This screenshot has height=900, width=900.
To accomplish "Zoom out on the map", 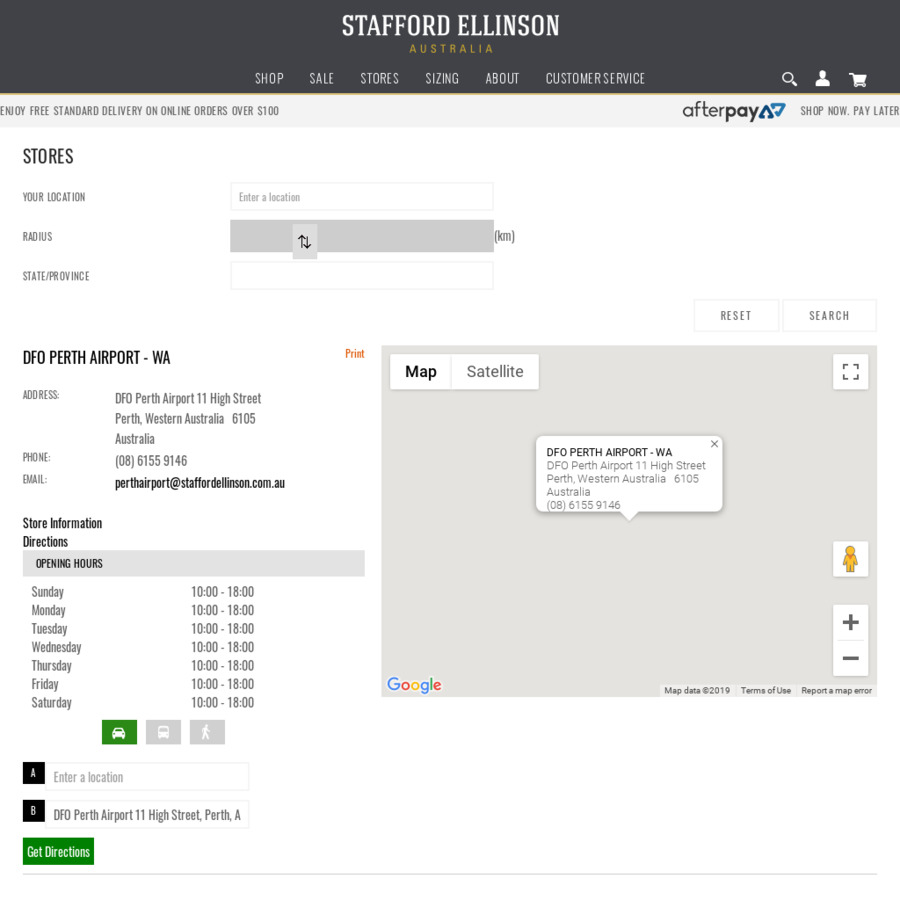I will tap(850, 658).
